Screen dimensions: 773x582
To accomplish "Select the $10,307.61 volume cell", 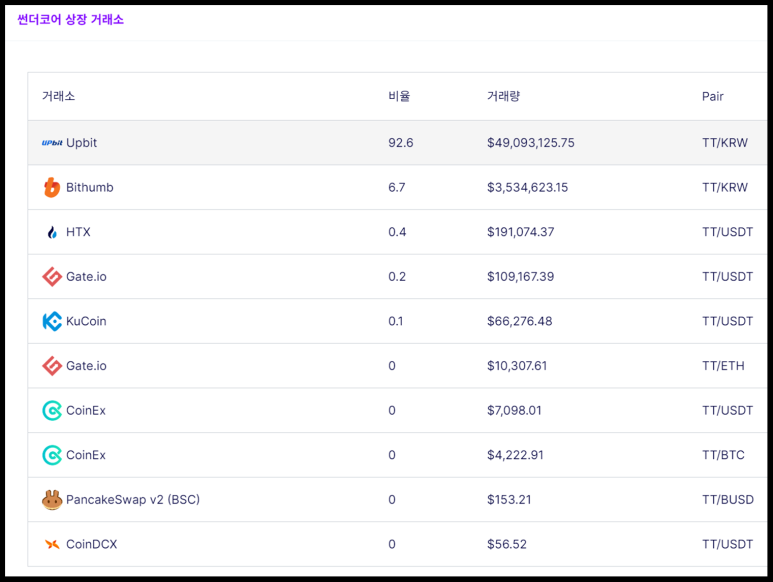I will pyautogui.click(x=517, y=366).
